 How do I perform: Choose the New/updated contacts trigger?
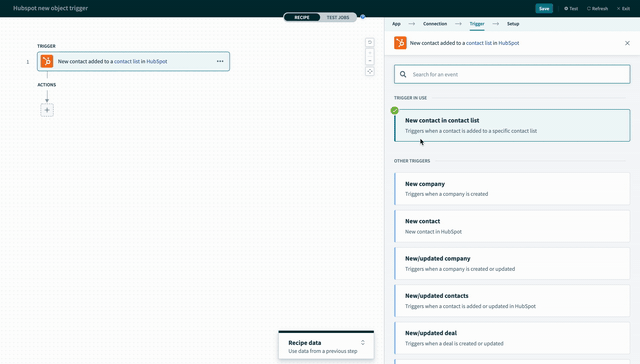[x=512, y=301]
